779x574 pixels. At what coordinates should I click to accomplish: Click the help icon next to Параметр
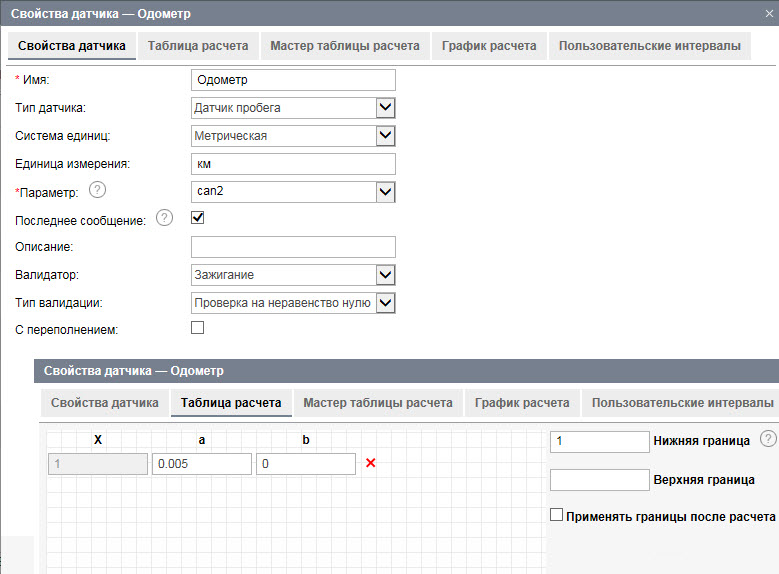(x=97, y=191)
